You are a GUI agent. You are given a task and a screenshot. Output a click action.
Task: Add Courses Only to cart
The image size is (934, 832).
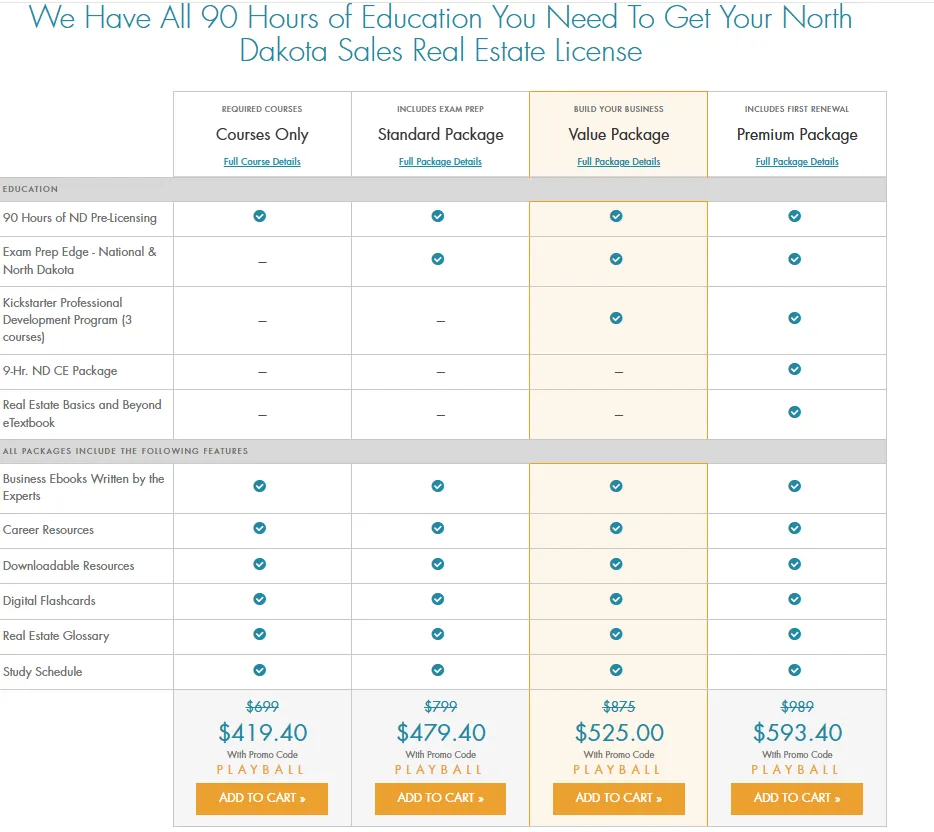pos(261,799)
